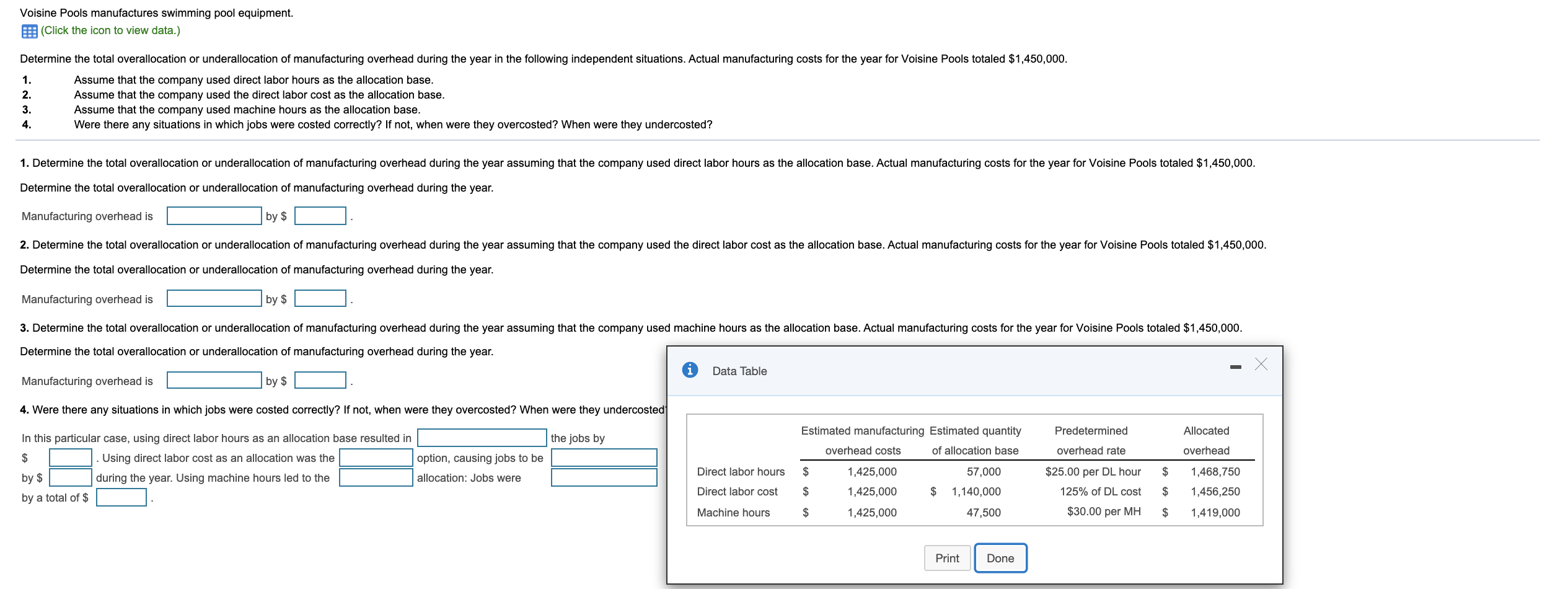The width and height of the screenshot is (1568, 589).
Task: Click 'Voisine Pools manufactures swimming pool equipment' text
Action: pos(156,13)
